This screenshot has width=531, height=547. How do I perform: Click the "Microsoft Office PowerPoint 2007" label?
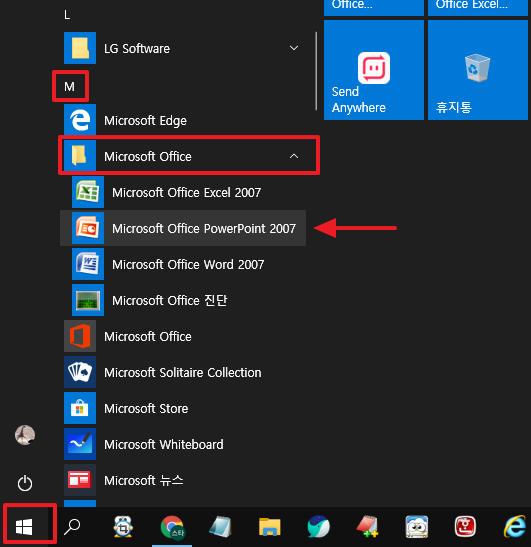tap(204, 228)
